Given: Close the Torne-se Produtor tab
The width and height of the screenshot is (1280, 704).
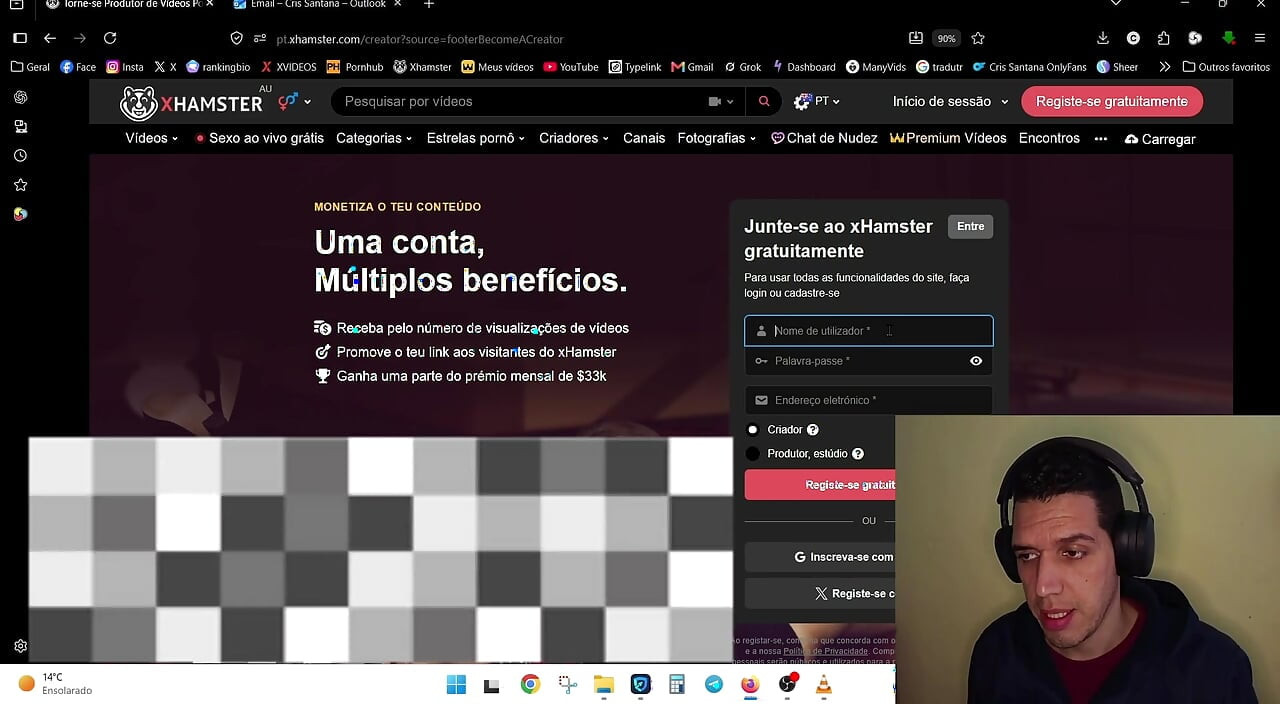Looking at the screenshot, I should (210, 5).
